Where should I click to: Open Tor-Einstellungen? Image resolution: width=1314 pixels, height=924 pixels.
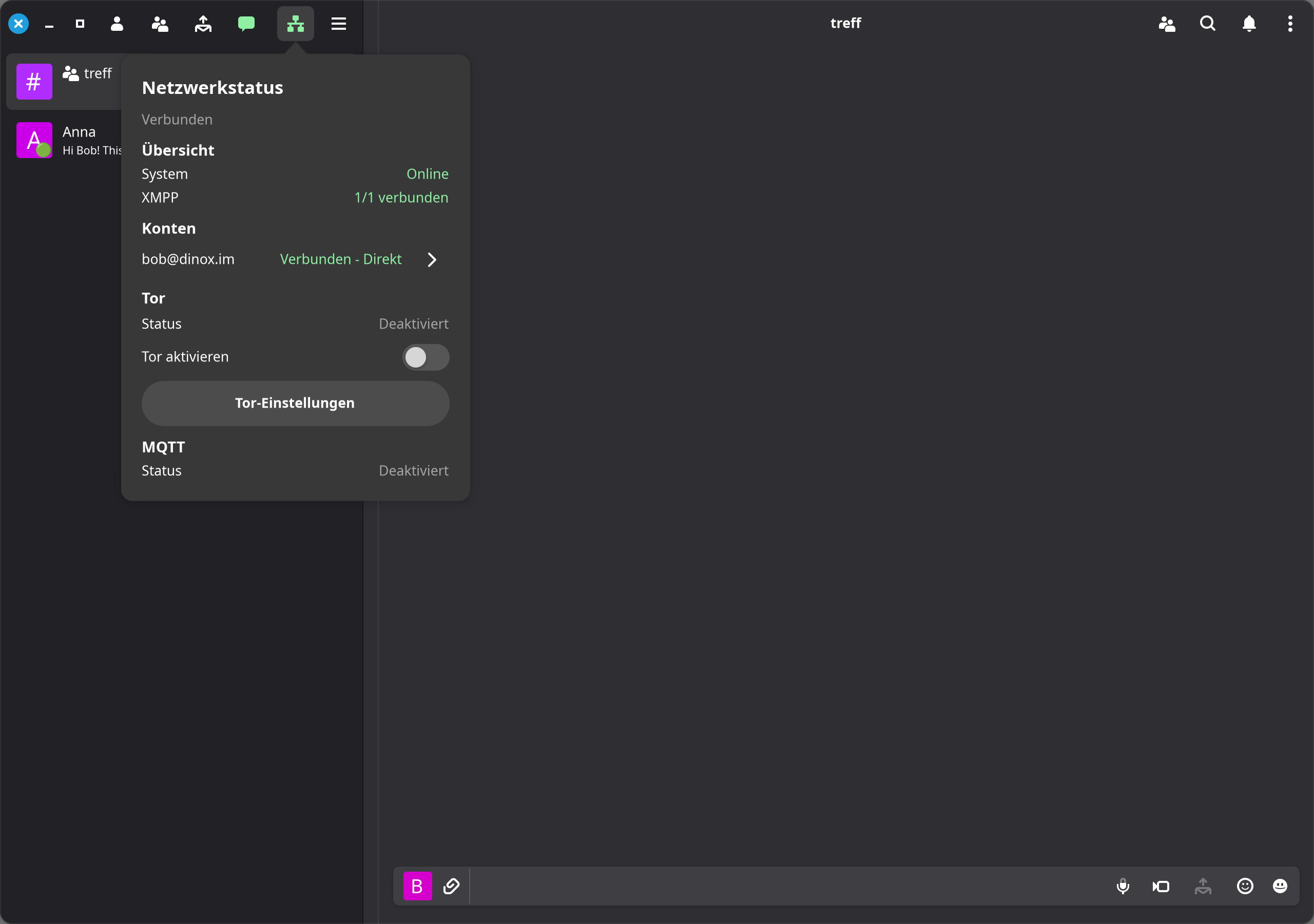295,403
